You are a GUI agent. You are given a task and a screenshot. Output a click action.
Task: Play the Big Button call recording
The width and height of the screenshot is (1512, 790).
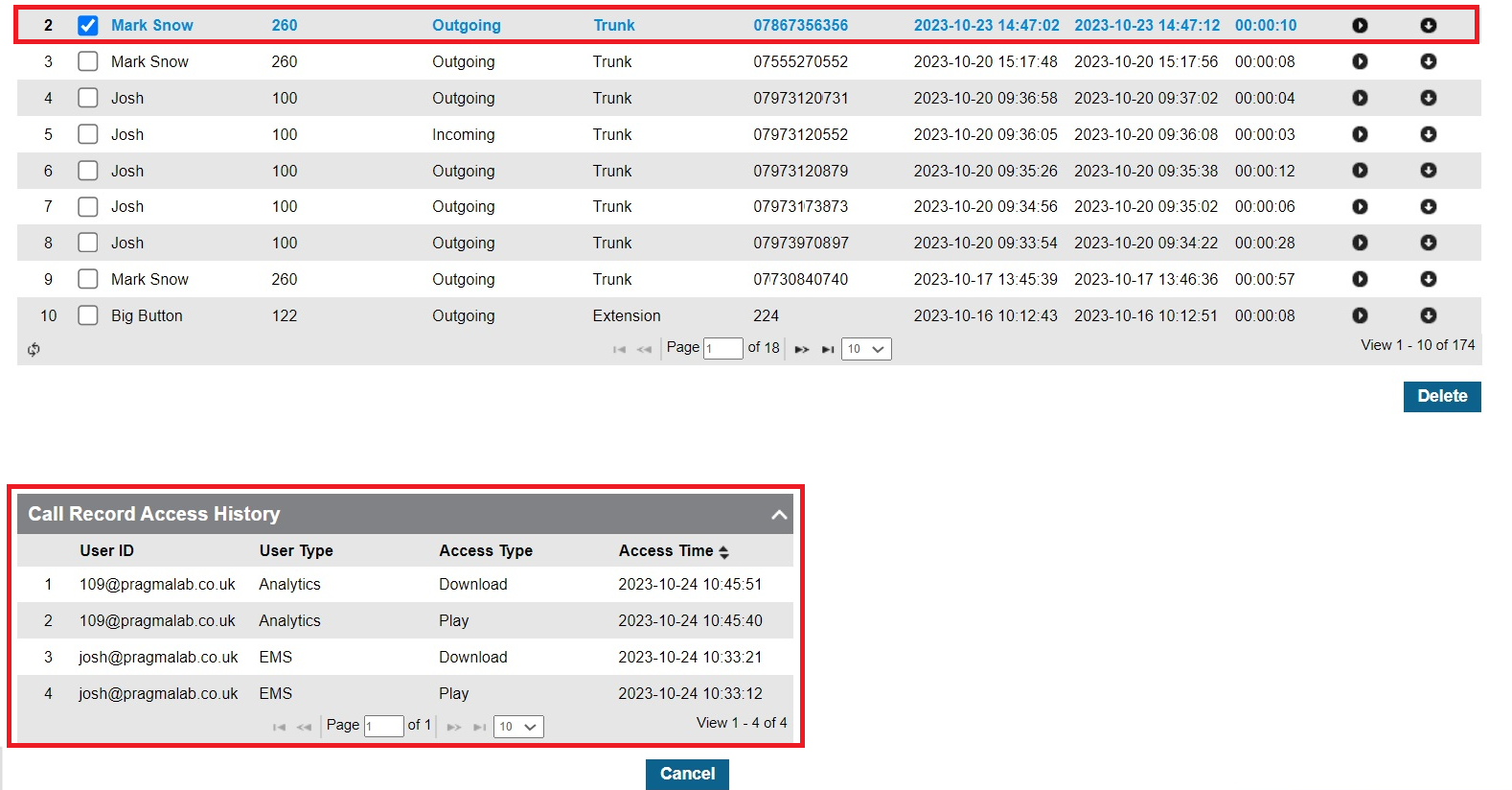tap(1360, 315)
